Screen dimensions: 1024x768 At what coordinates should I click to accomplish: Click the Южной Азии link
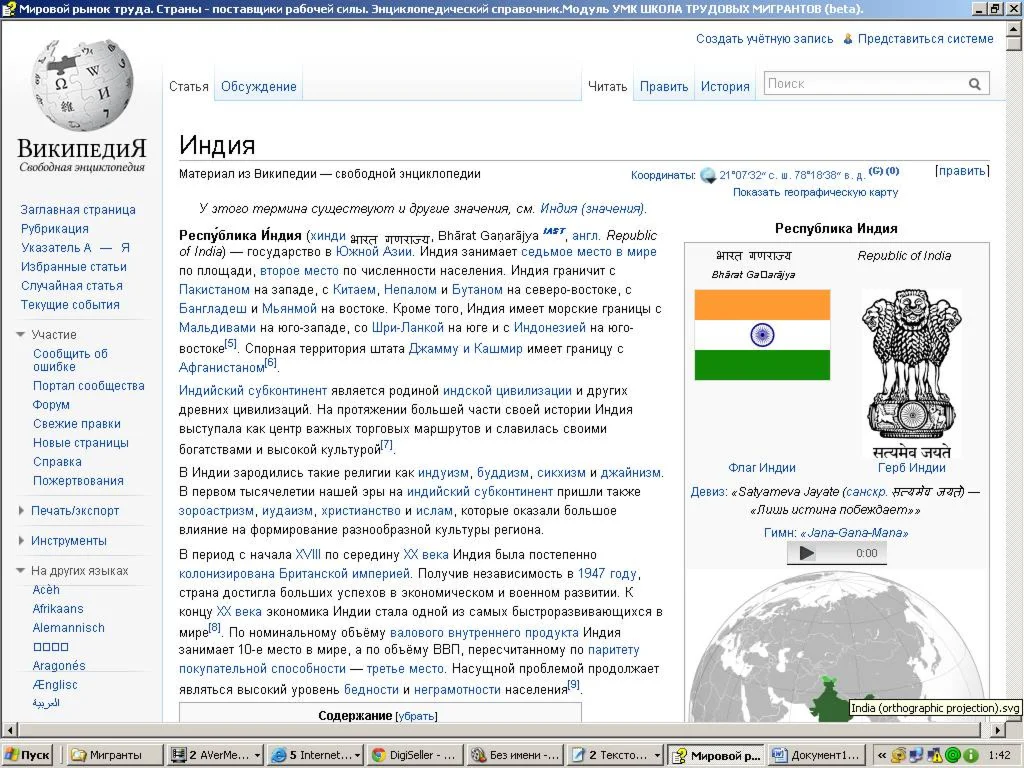pos(373,252)
